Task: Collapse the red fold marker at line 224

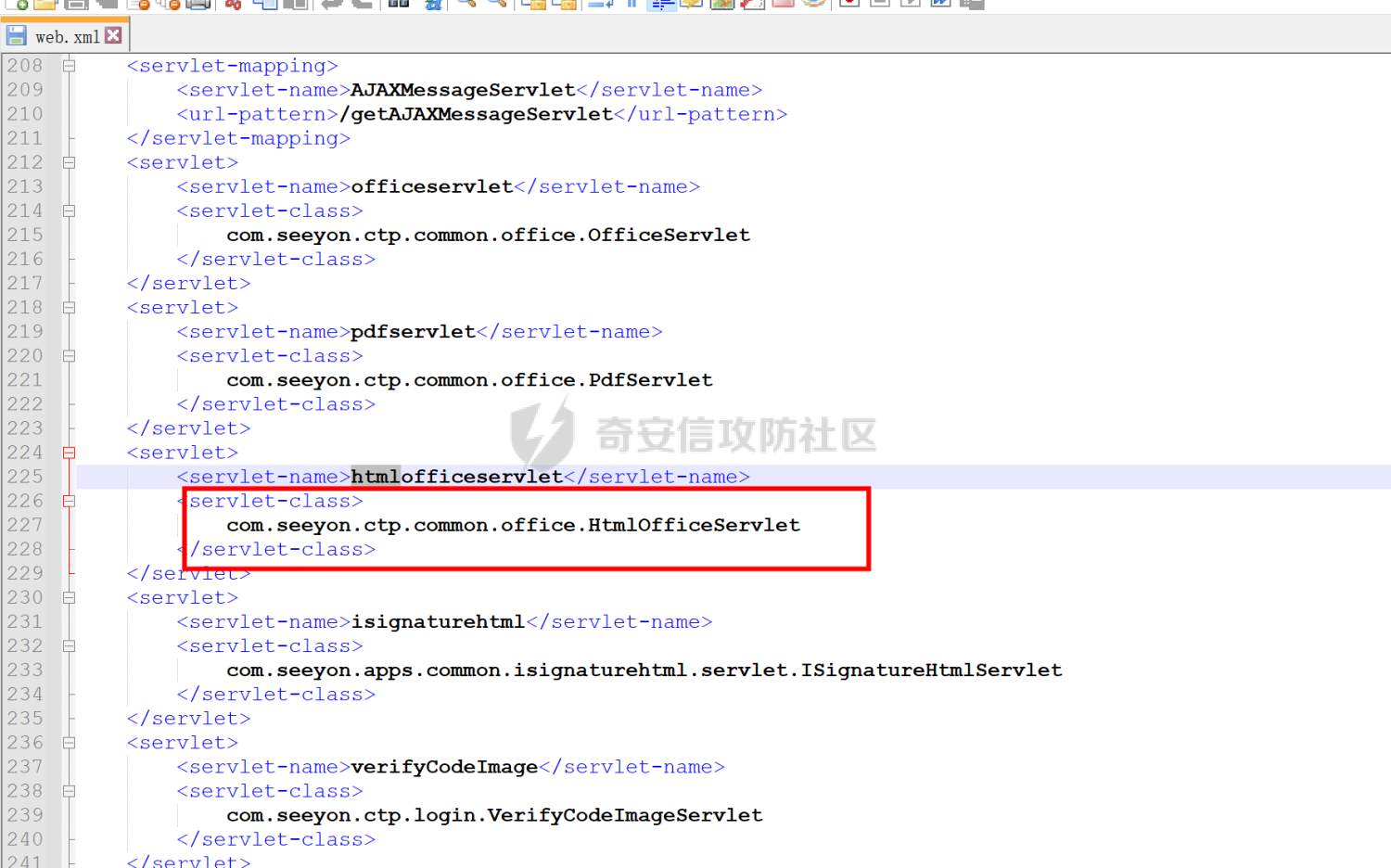Action: [69, 453]
